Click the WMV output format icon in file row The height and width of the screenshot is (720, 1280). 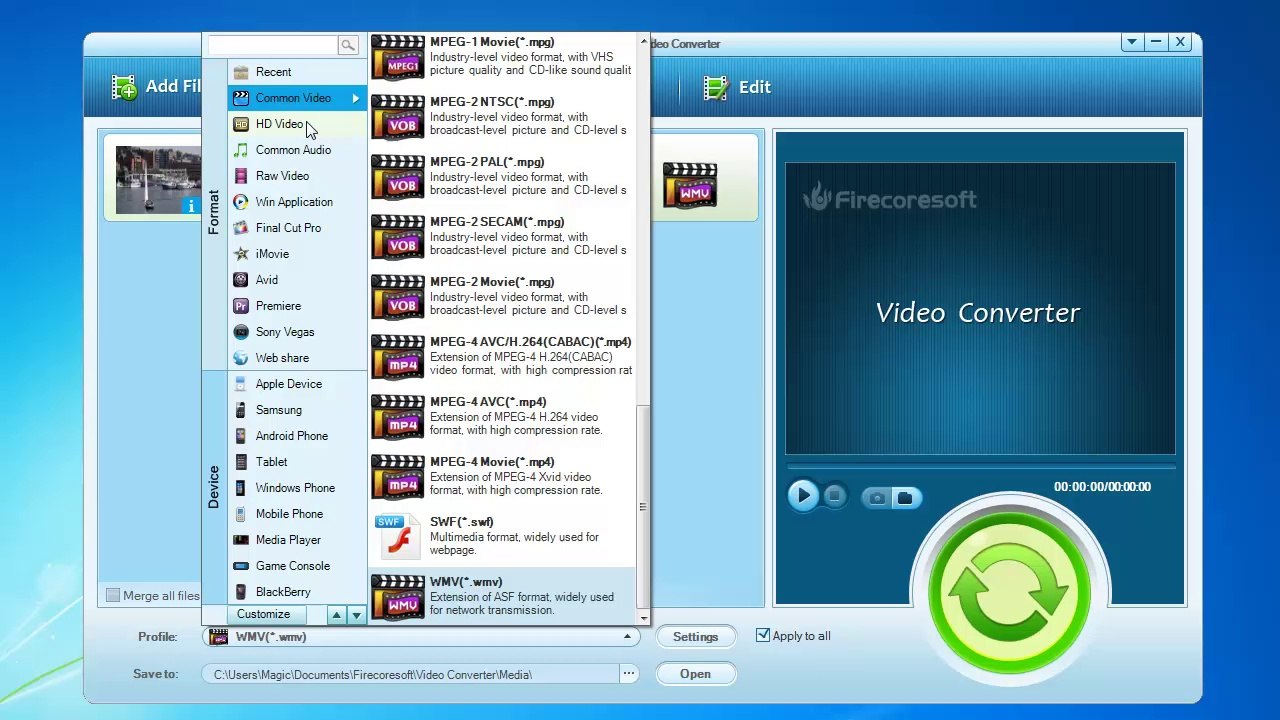pos(690,185)
